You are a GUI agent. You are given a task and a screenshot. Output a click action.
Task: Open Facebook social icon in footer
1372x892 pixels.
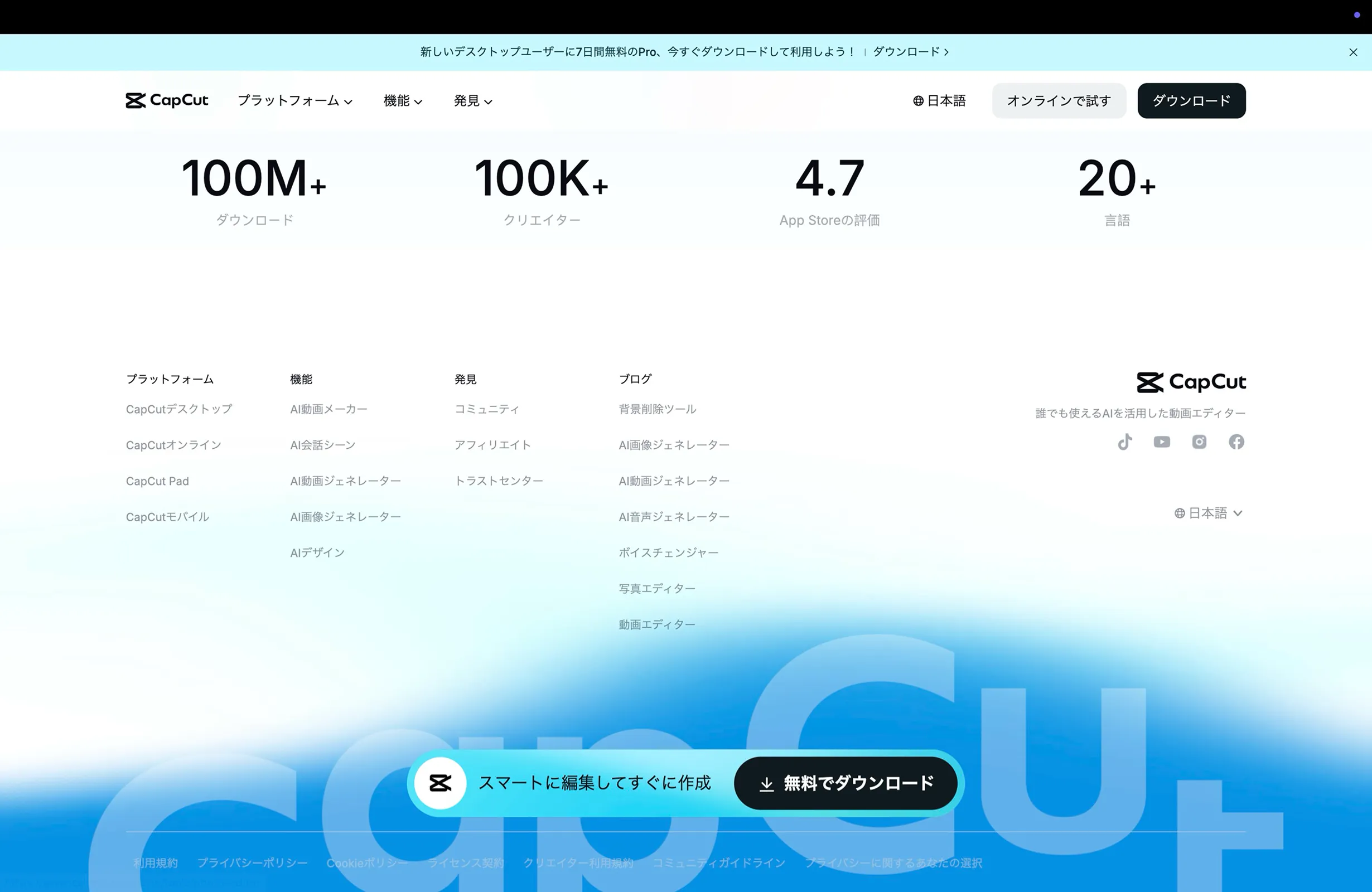(x=1236, y=442)
